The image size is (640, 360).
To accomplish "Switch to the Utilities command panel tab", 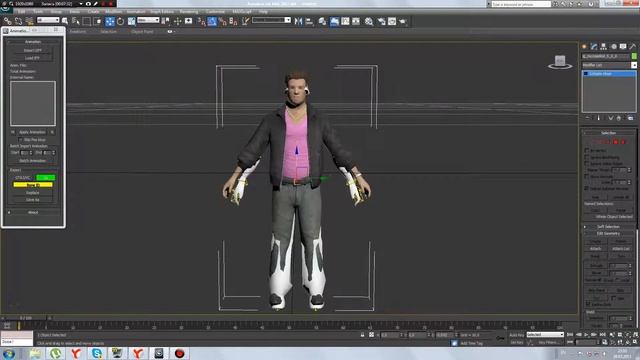I will (633, 47).
